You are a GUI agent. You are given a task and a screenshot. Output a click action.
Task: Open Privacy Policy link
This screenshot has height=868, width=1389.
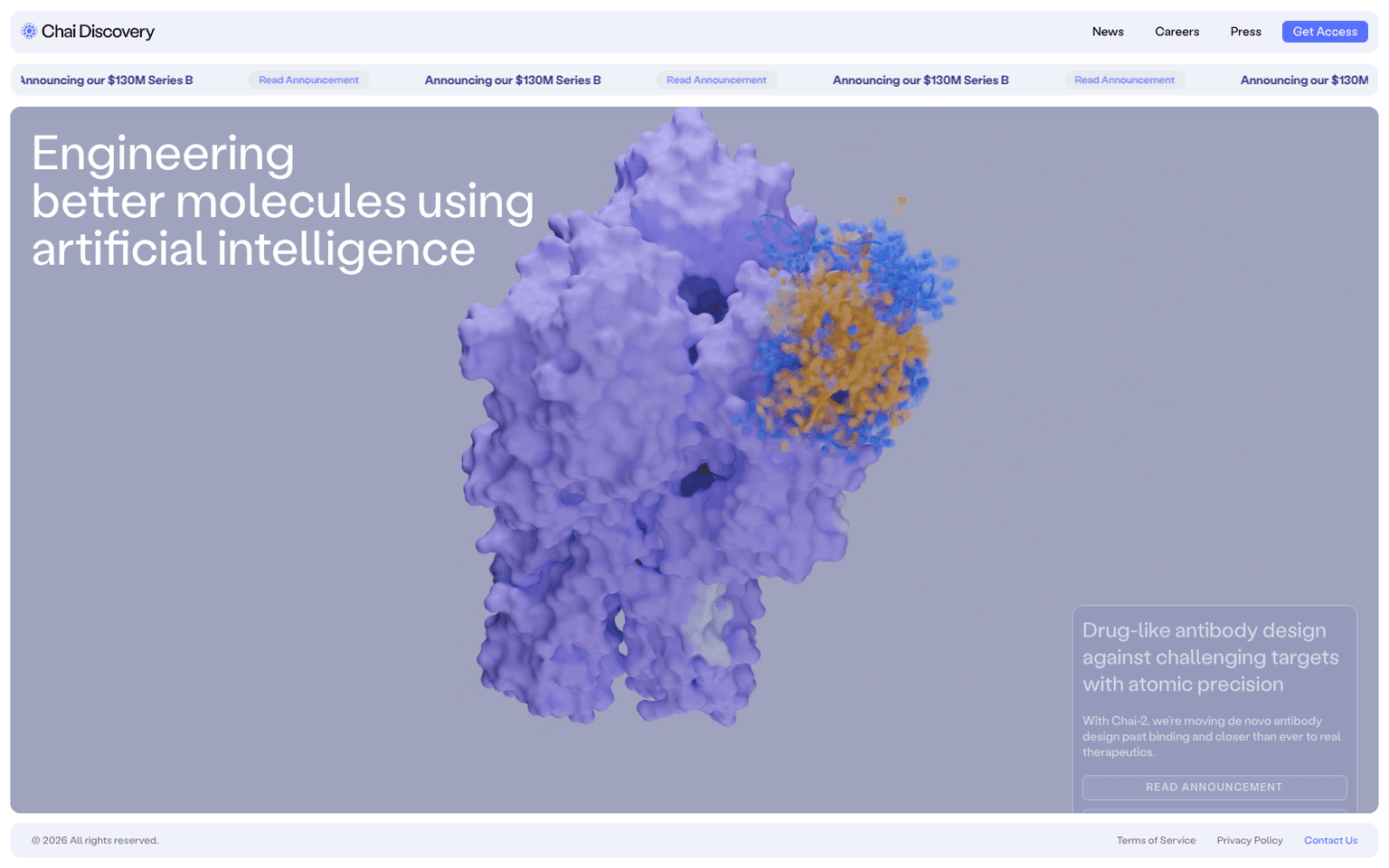[x=1250, y=841]
